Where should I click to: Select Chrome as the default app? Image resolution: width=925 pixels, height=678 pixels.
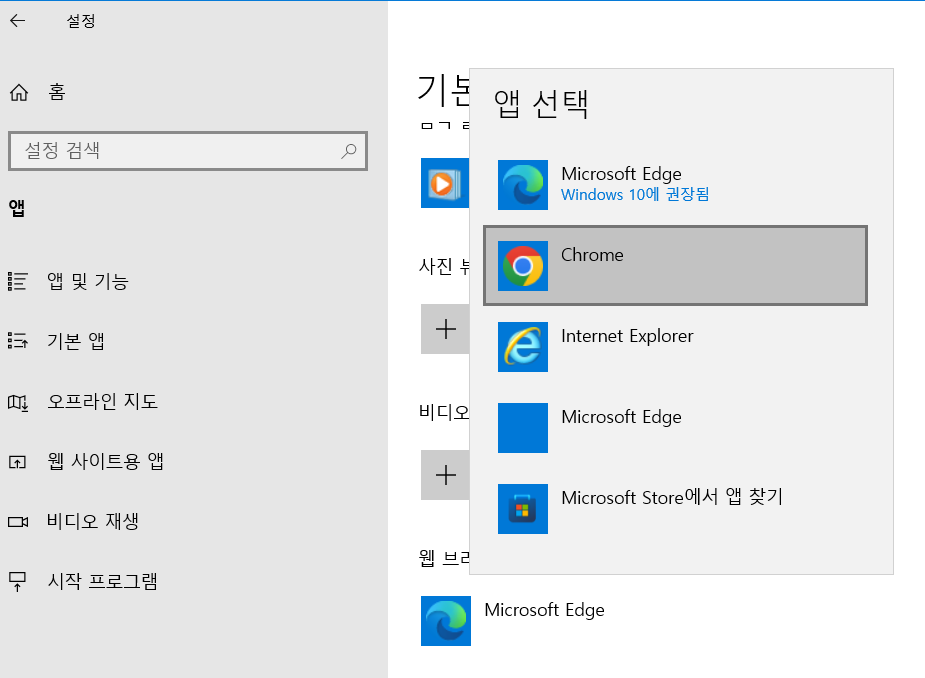(x=675, y=266)
